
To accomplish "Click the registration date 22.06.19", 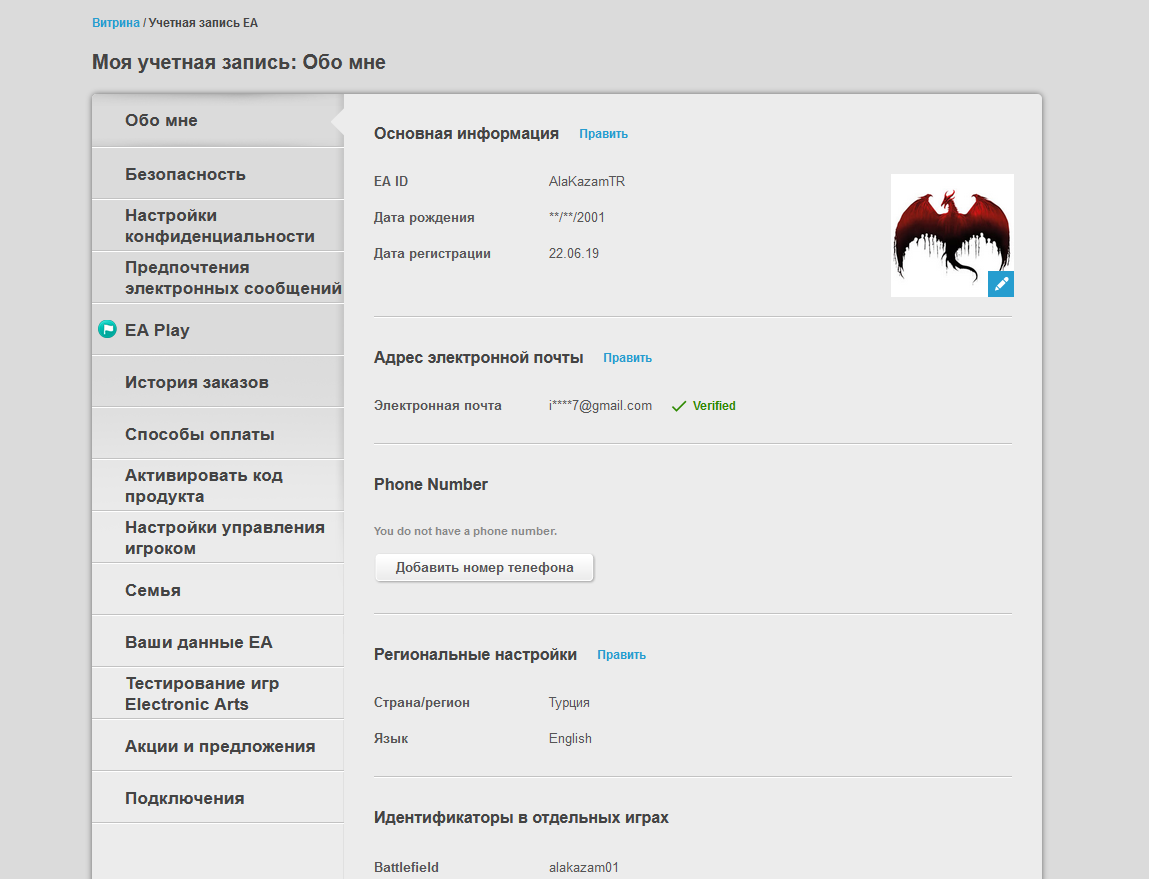I will point(574,253).
